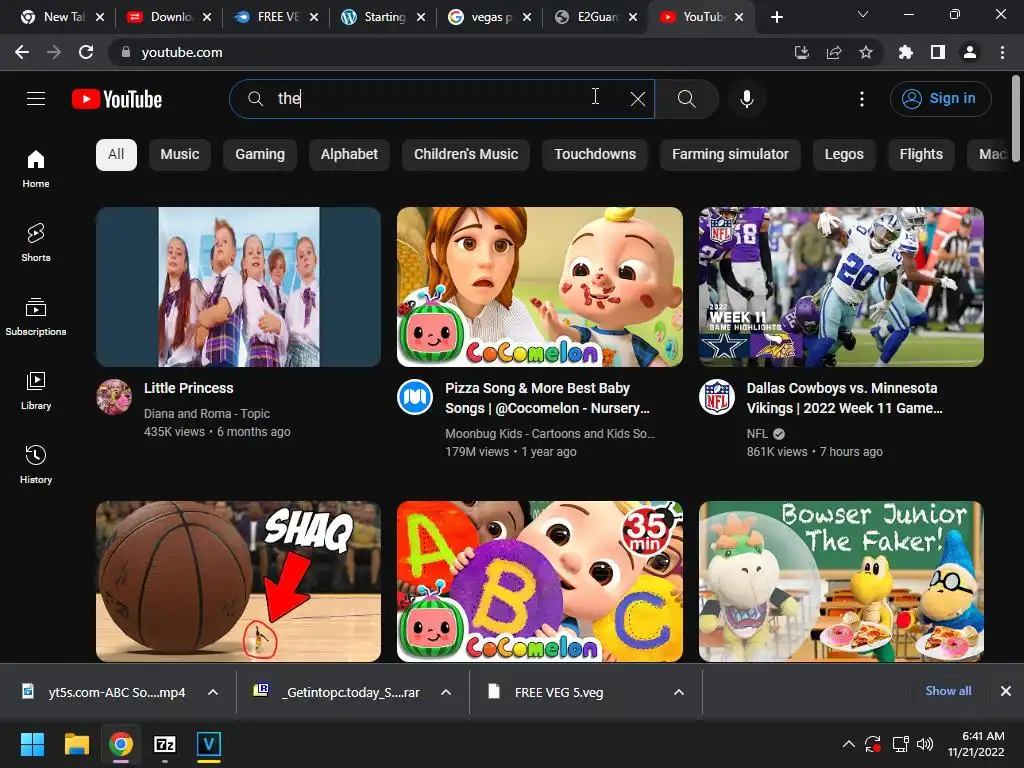This screenshot has width=1024, height=768.
Task: Show hidden system tray icons
Action: click(x=848, y=744)
